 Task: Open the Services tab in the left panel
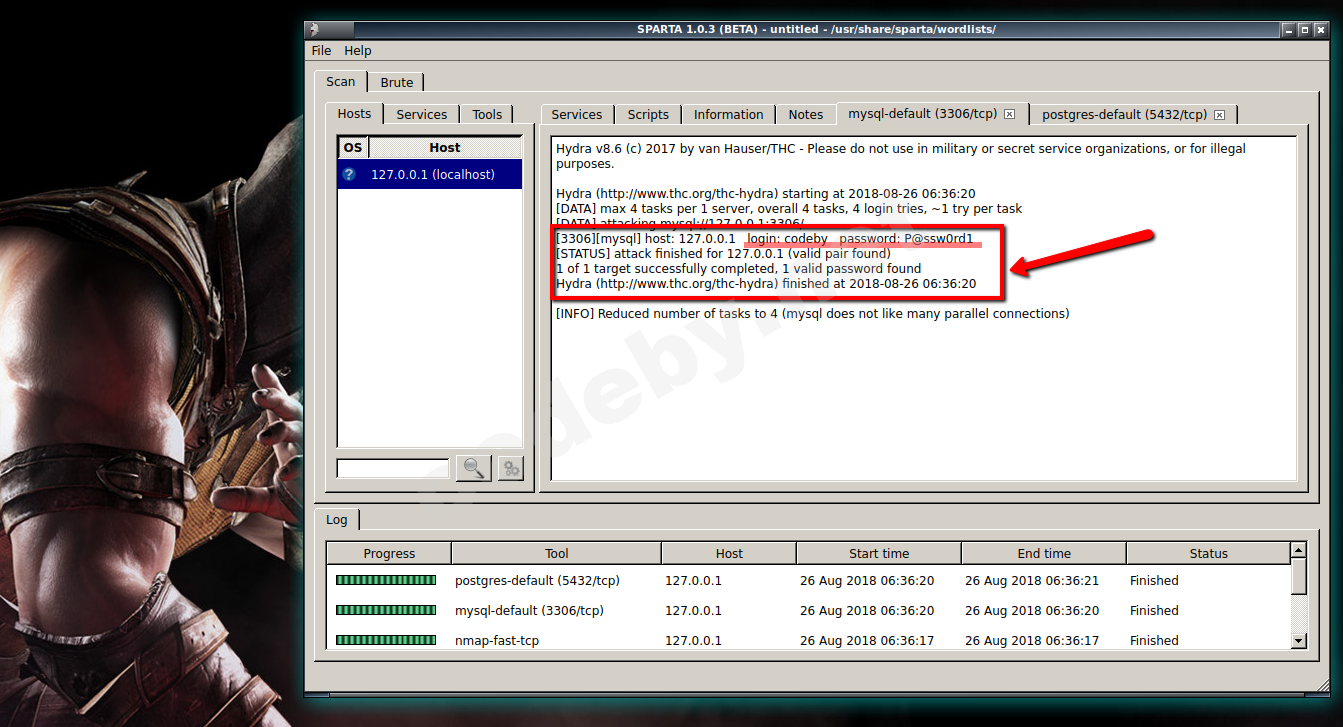tap(421, 114)
